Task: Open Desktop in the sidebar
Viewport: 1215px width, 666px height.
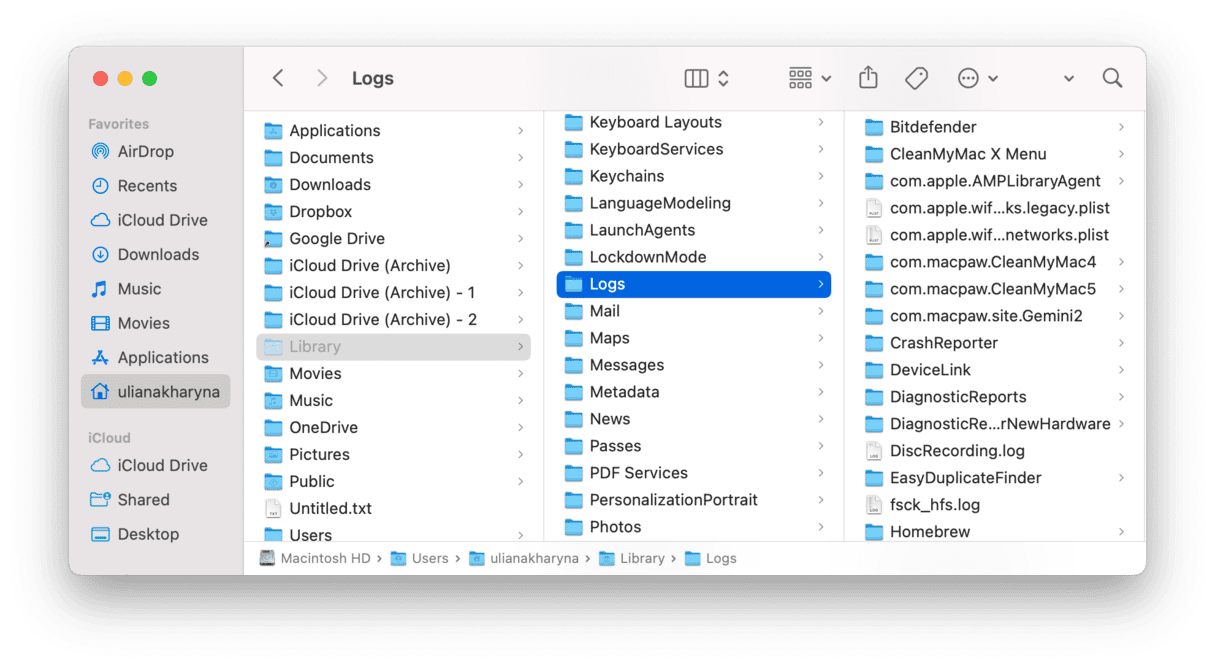Action: tap(155, 534)
